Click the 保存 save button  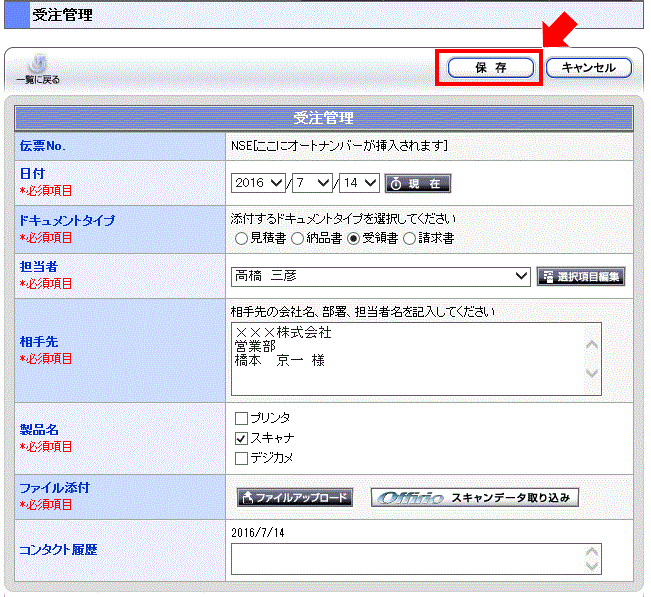[x=490, y=68]
